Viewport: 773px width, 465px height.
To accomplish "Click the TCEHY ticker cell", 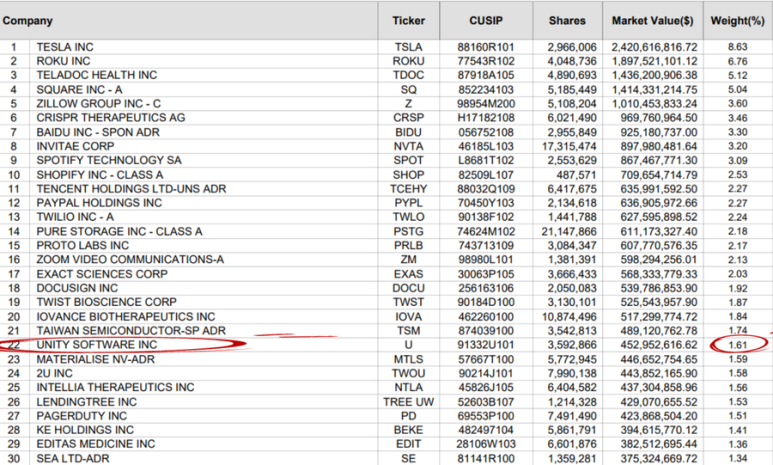I will tap(408, 189).
